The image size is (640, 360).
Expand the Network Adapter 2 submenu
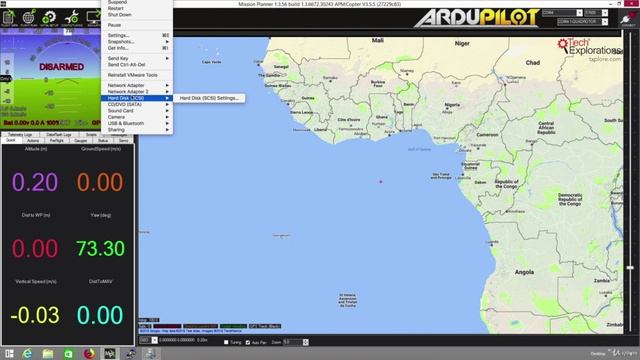pyautogui.click(x=137, y=91)
